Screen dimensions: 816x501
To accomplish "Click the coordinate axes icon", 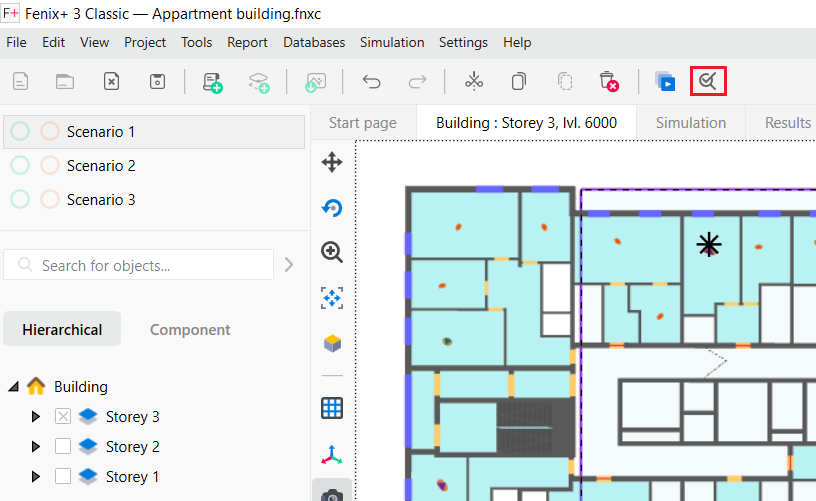I will coord(332,455).
